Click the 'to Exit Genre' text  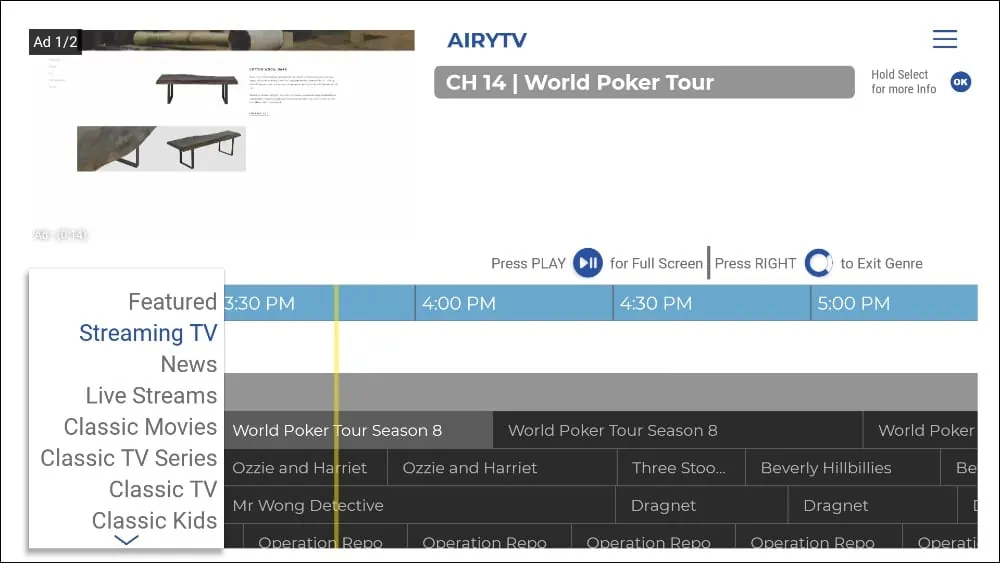881,263
